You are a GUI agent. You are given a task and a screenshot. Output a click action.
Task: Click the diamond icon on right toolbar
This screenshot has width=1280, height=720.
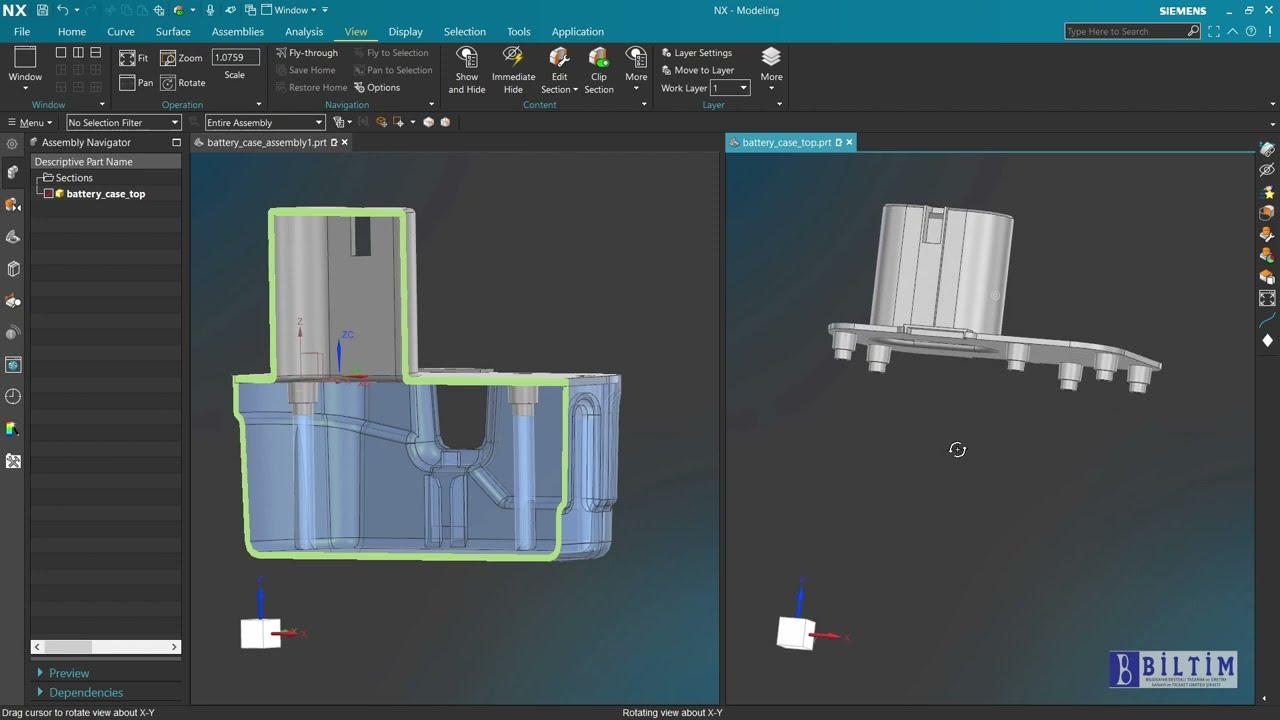coord(1267,341)
